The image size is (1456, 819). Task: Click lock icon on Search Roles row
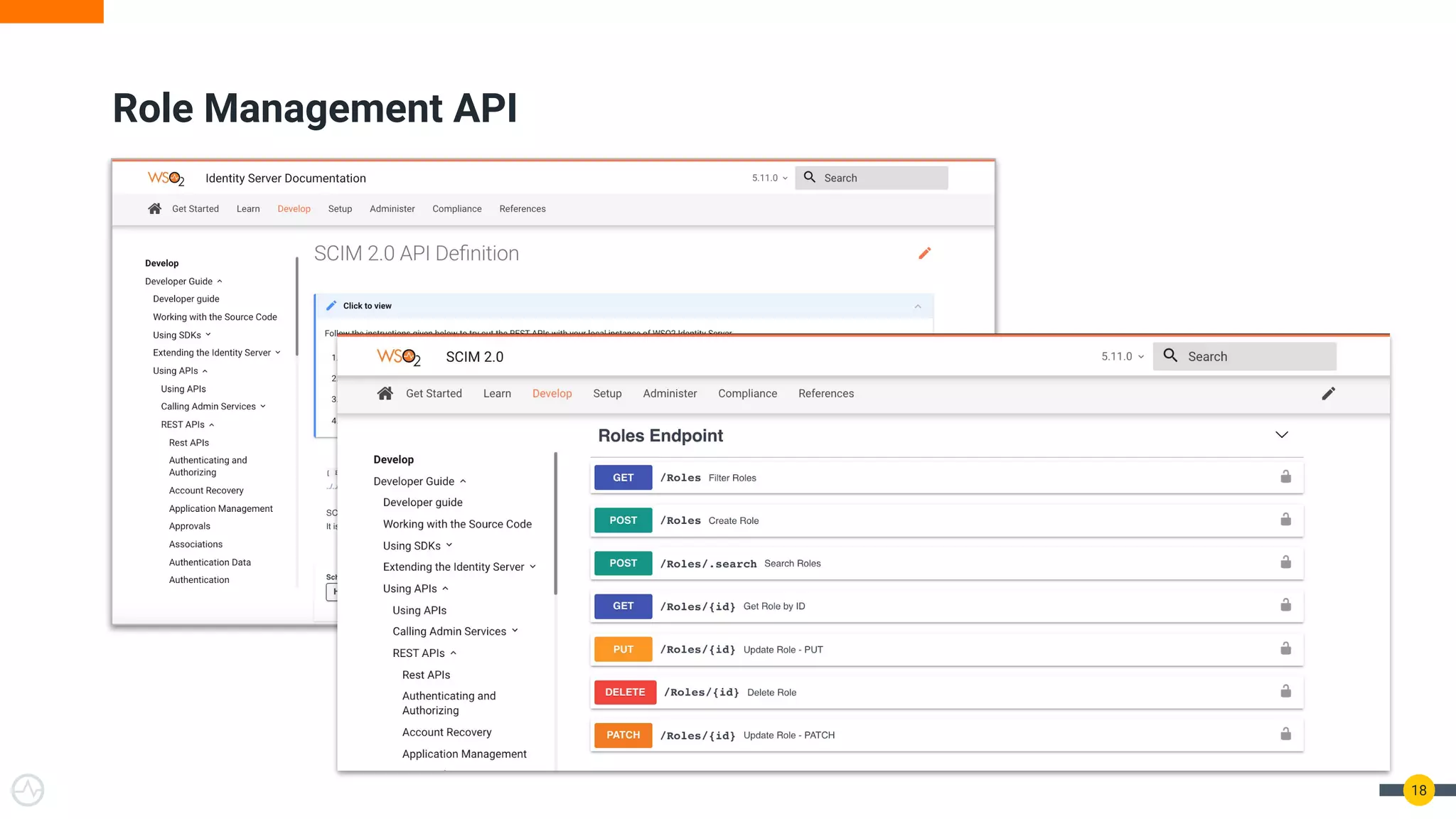(1285, 562)
